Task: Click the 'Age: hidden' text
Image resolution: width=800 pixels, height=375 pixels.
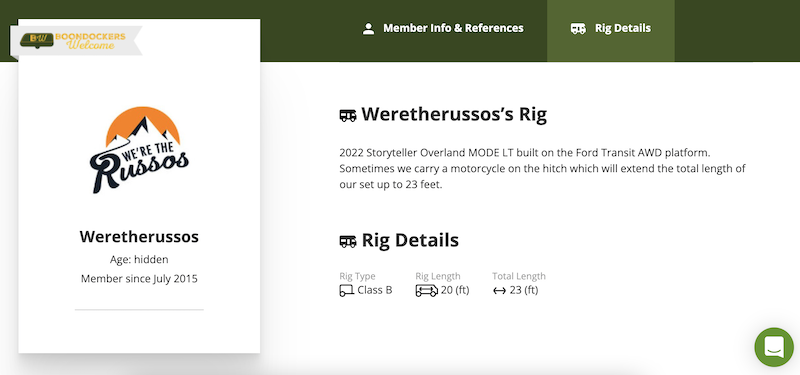Action: coord(139,260)
